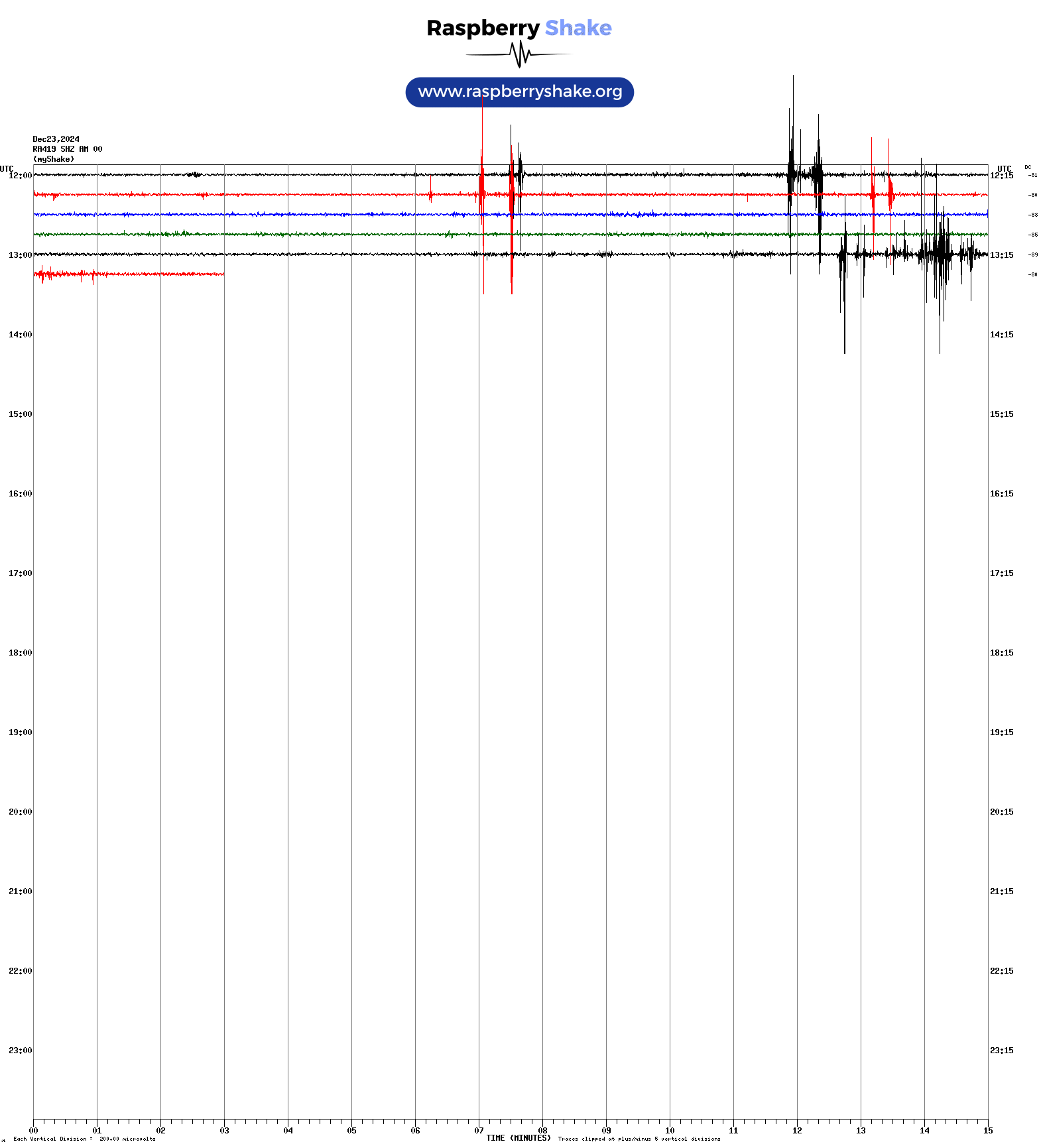Click the '18:00' row time label
This screenshot has width=1041, height=1148.
coord(21,653)
